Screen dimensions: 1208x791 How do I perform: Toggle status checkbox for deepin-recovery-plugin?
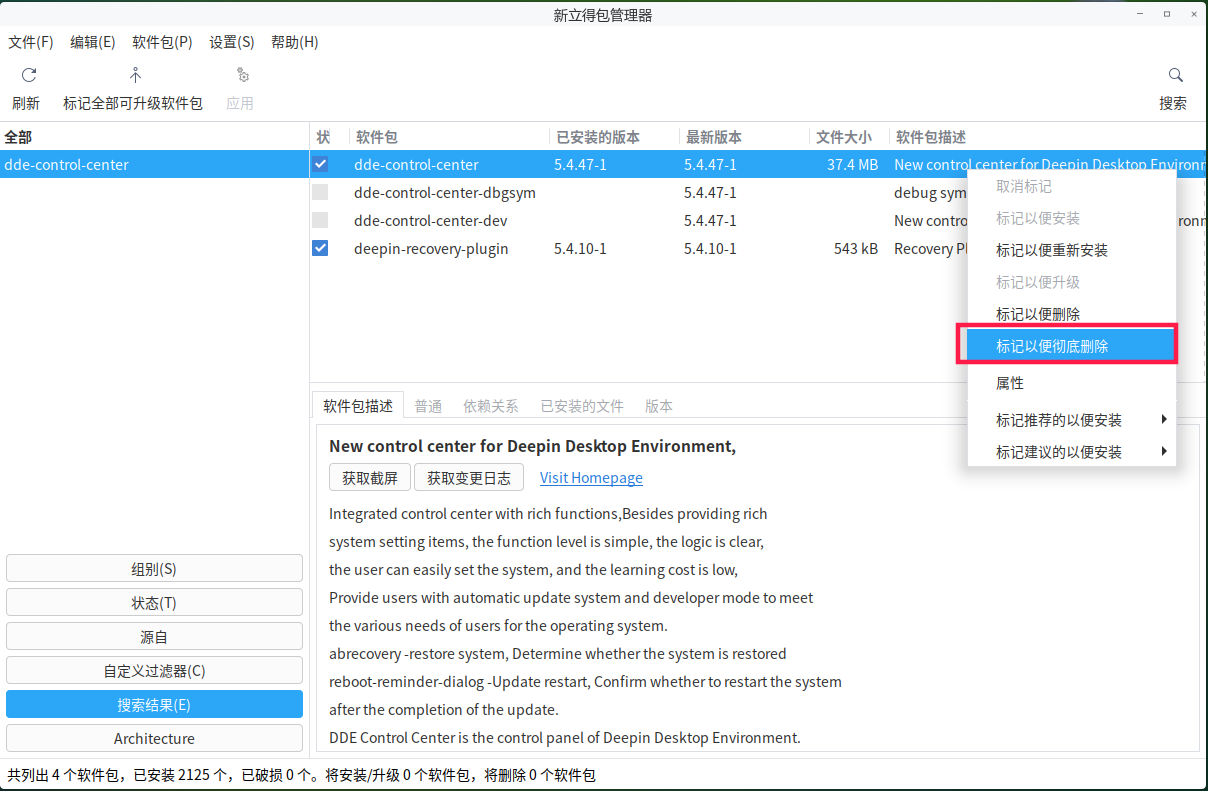point(320,248)
